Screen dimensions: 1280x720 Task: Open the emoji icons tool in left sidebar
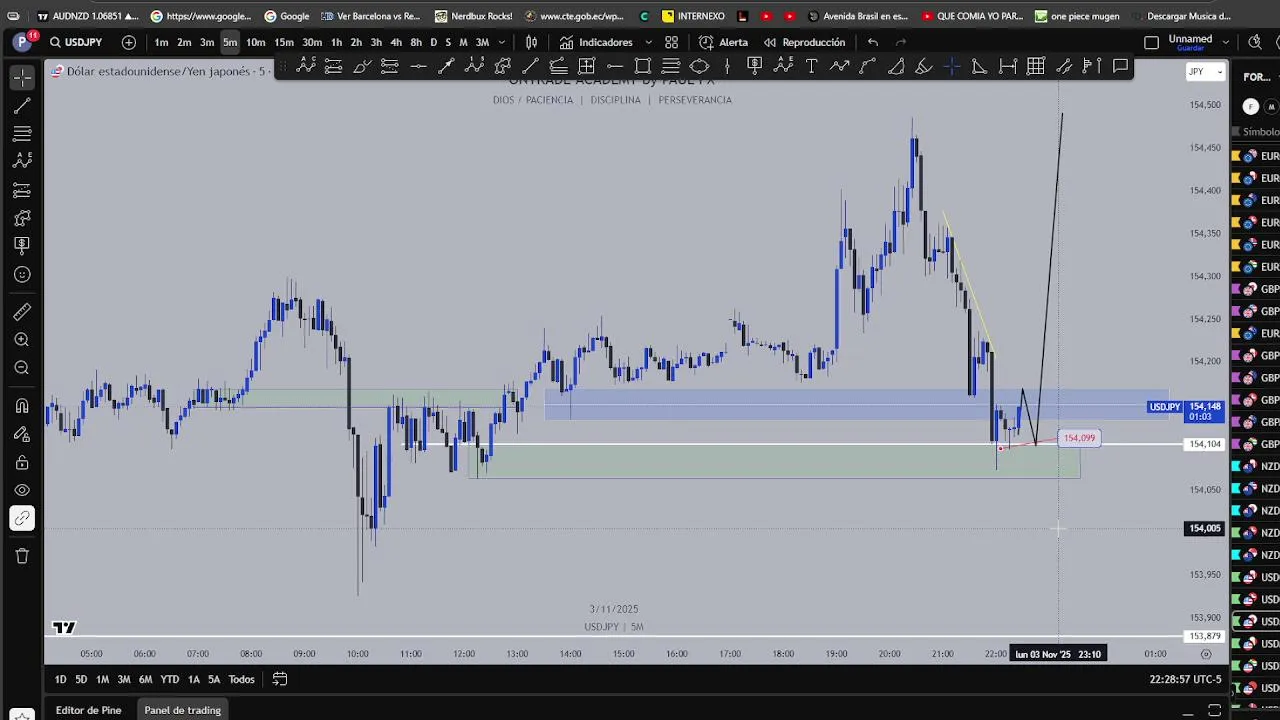pos(22,274)
